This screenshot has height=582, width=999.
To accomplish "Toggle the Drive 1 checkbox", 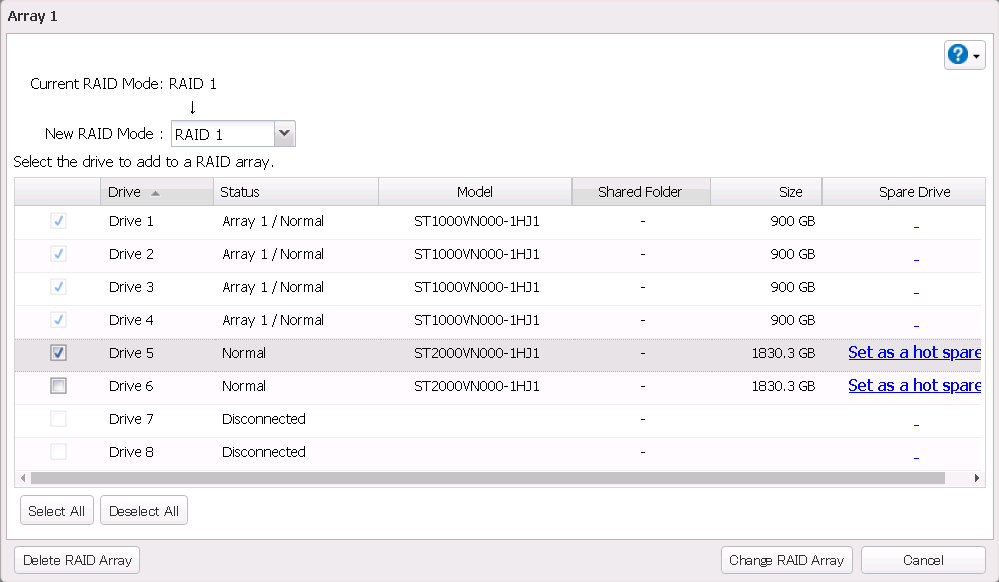I will 58,221.
